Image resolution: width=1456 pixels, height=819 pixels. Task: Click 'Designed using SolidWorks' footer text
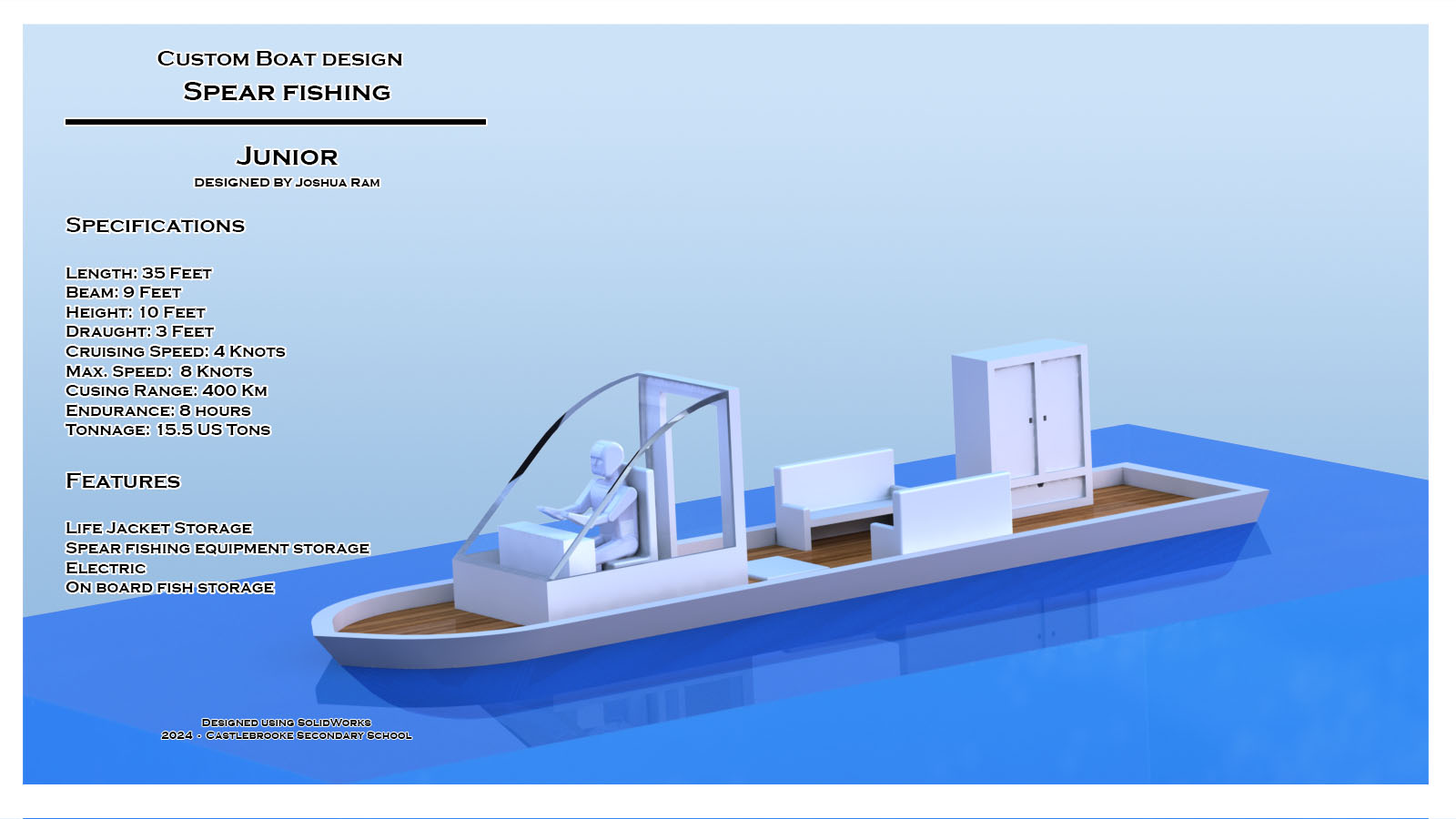(x=287, y=723)
